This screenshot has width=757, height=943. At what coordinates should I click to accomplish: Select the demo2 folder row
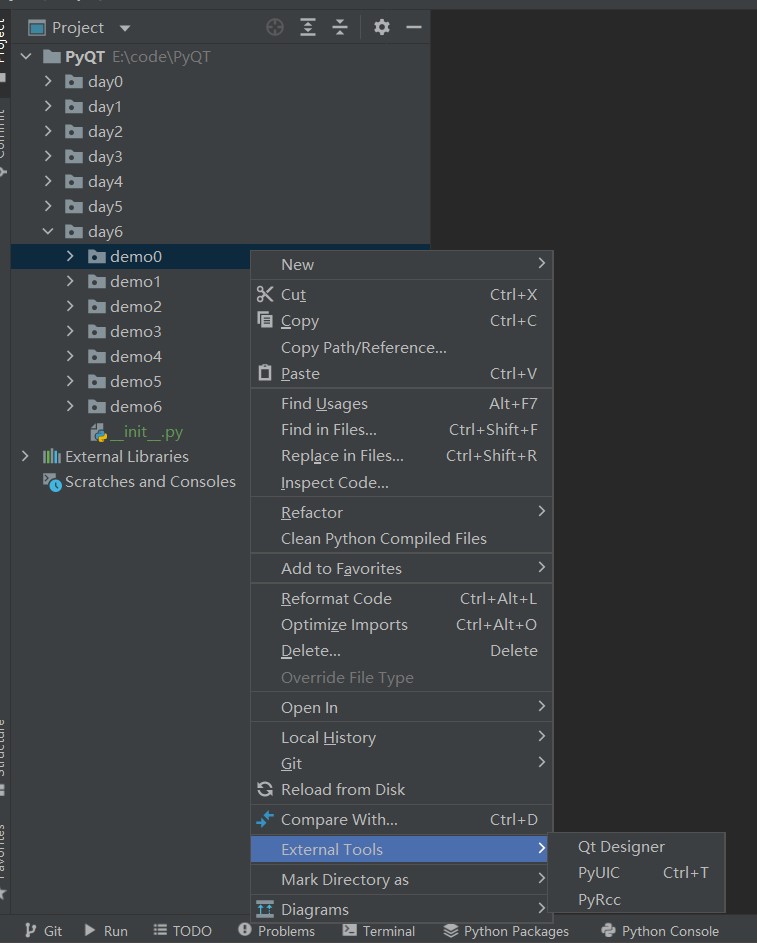(130, 306)
